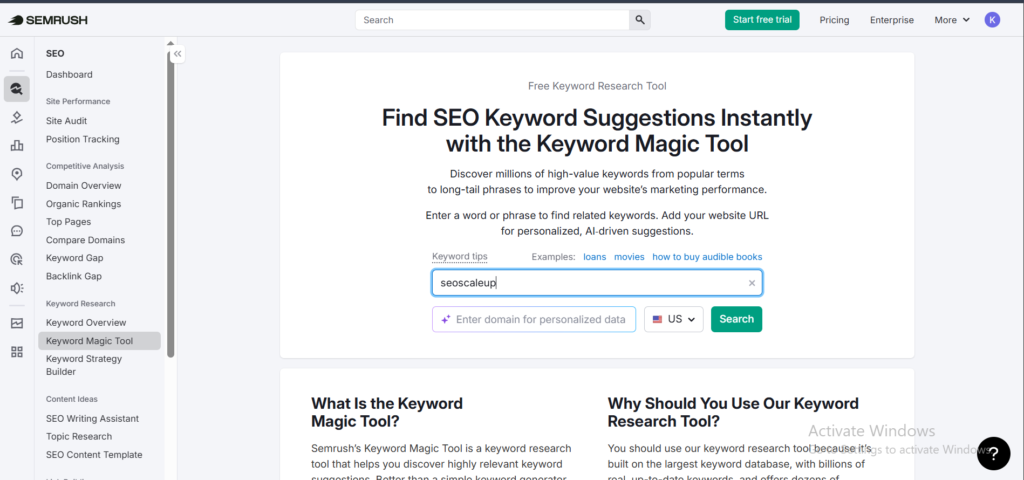Open the app grid icon in sidebar
1024x480 pixels.
click(17, 352)
